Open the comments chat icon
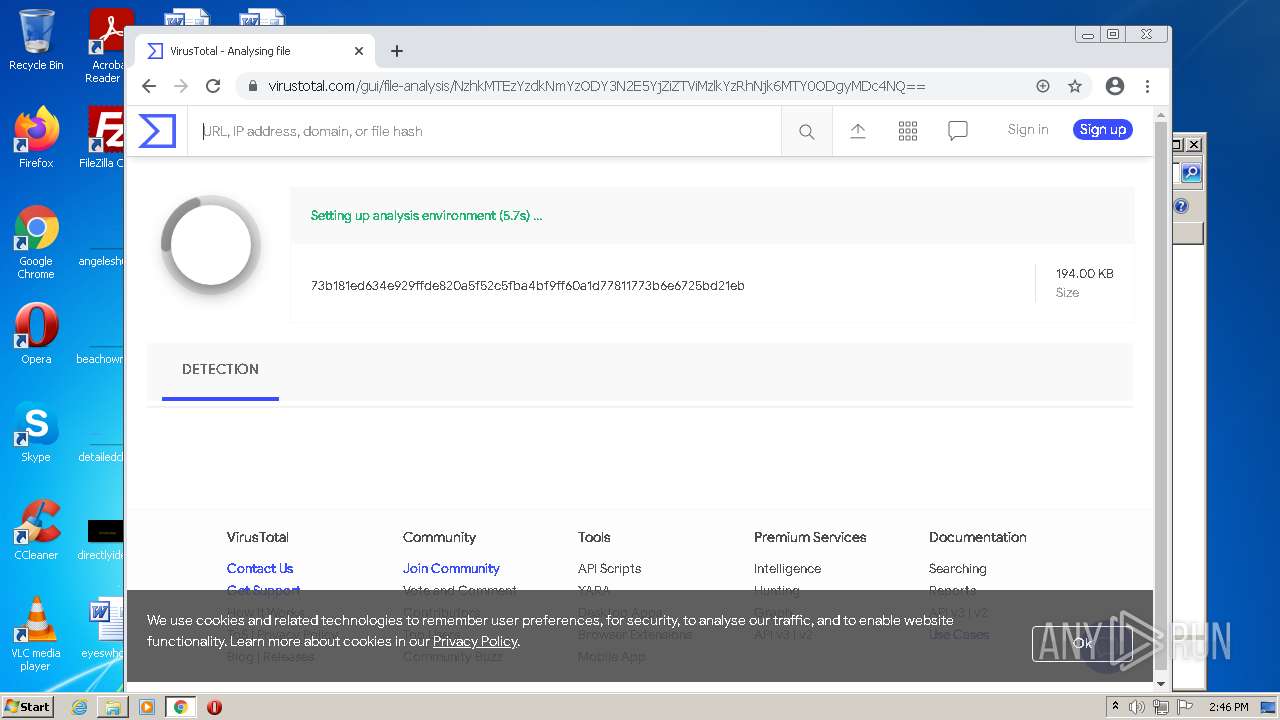The height and width of the screenshot is (720, 1280). [958, 131]
